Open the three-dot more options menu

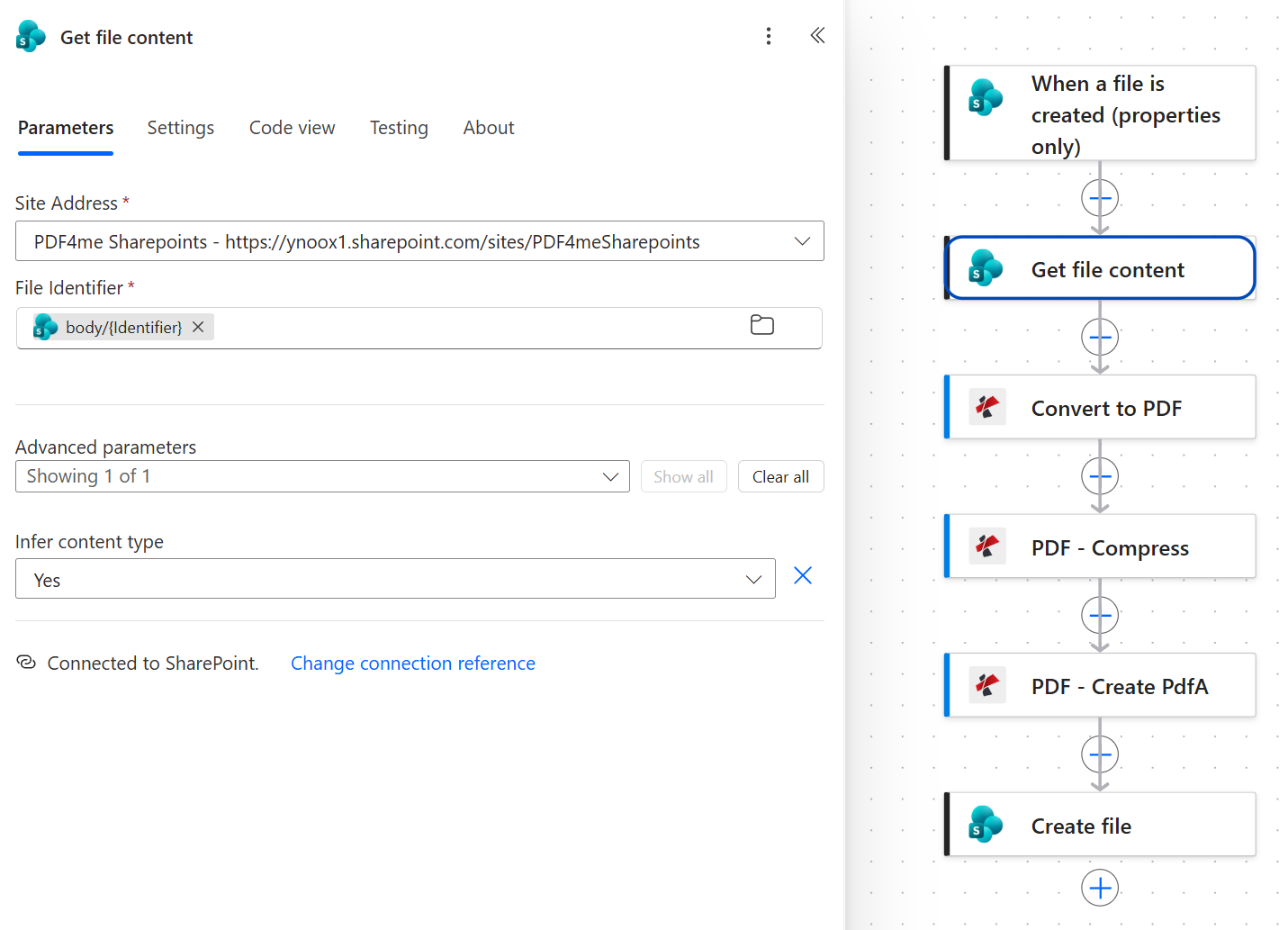click(x=768, y=36)
